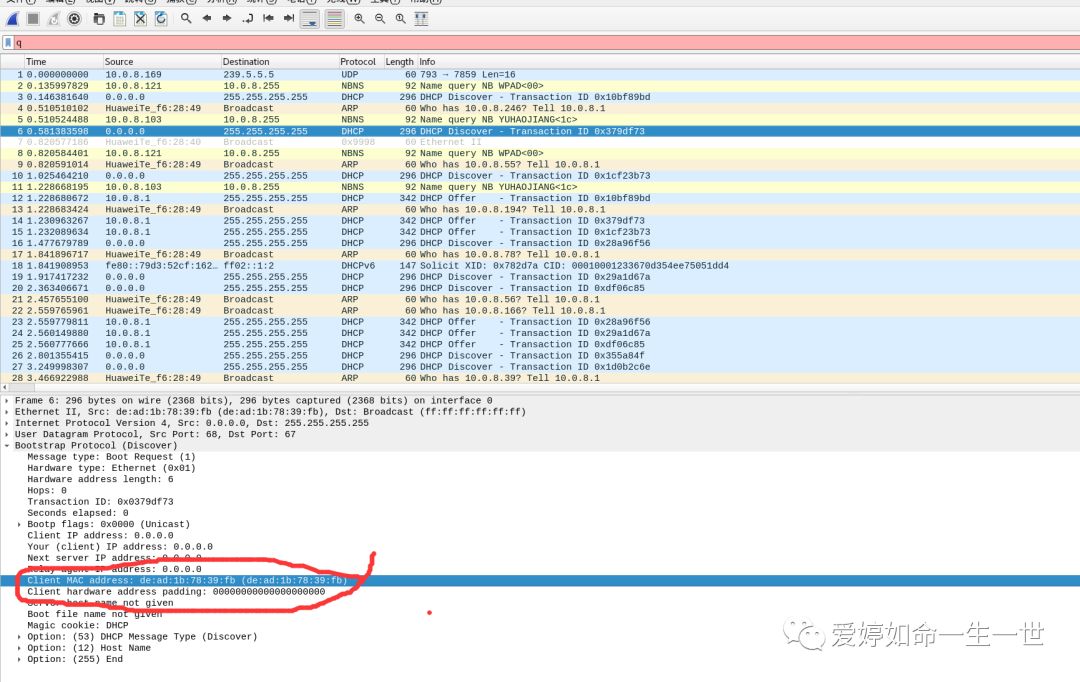Viewport: 1080px width, 682px height.
Task: Expand User Datagram Protocol section
Action: [7, 434]
